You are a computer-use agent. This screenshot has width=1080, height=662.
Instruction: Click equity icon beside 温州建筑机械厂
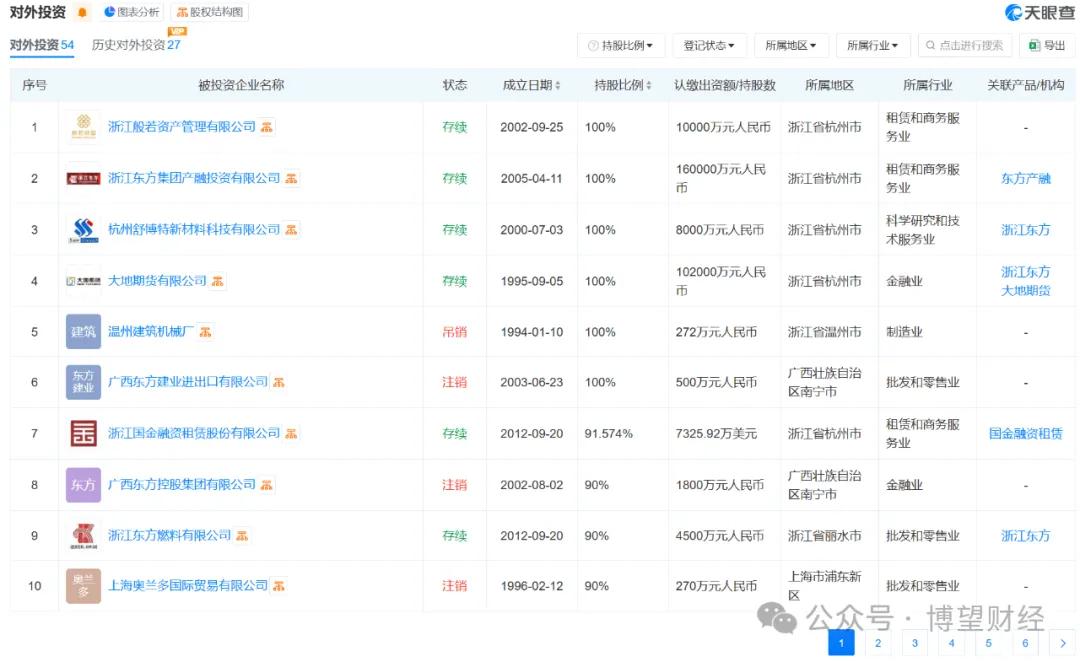205,332
